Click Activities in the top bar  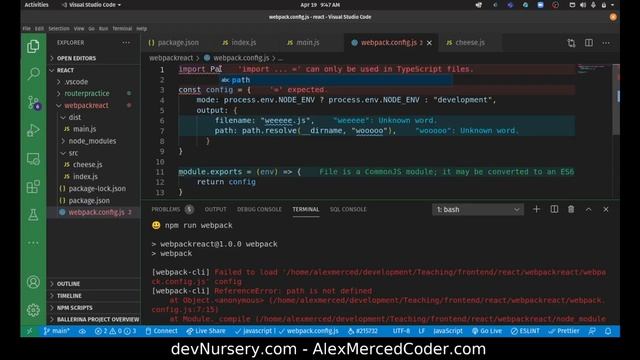tap(36, 5)
